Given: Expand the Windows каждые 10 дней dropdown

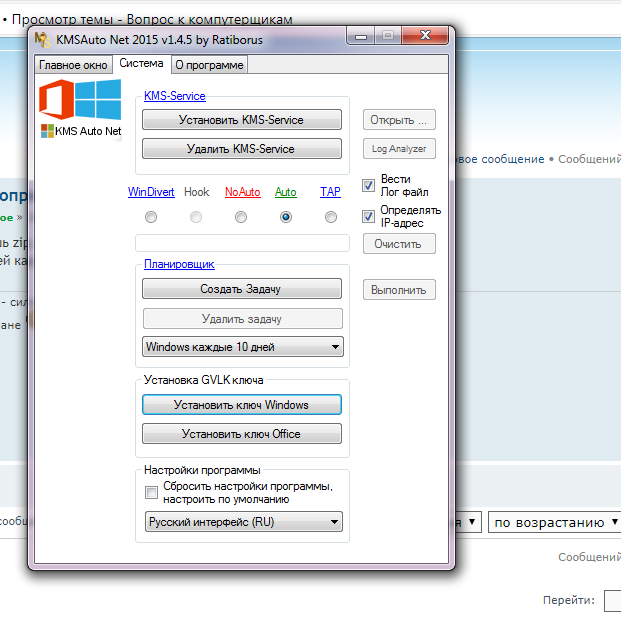Looking at the screenshot, I should tap(242, 347).
